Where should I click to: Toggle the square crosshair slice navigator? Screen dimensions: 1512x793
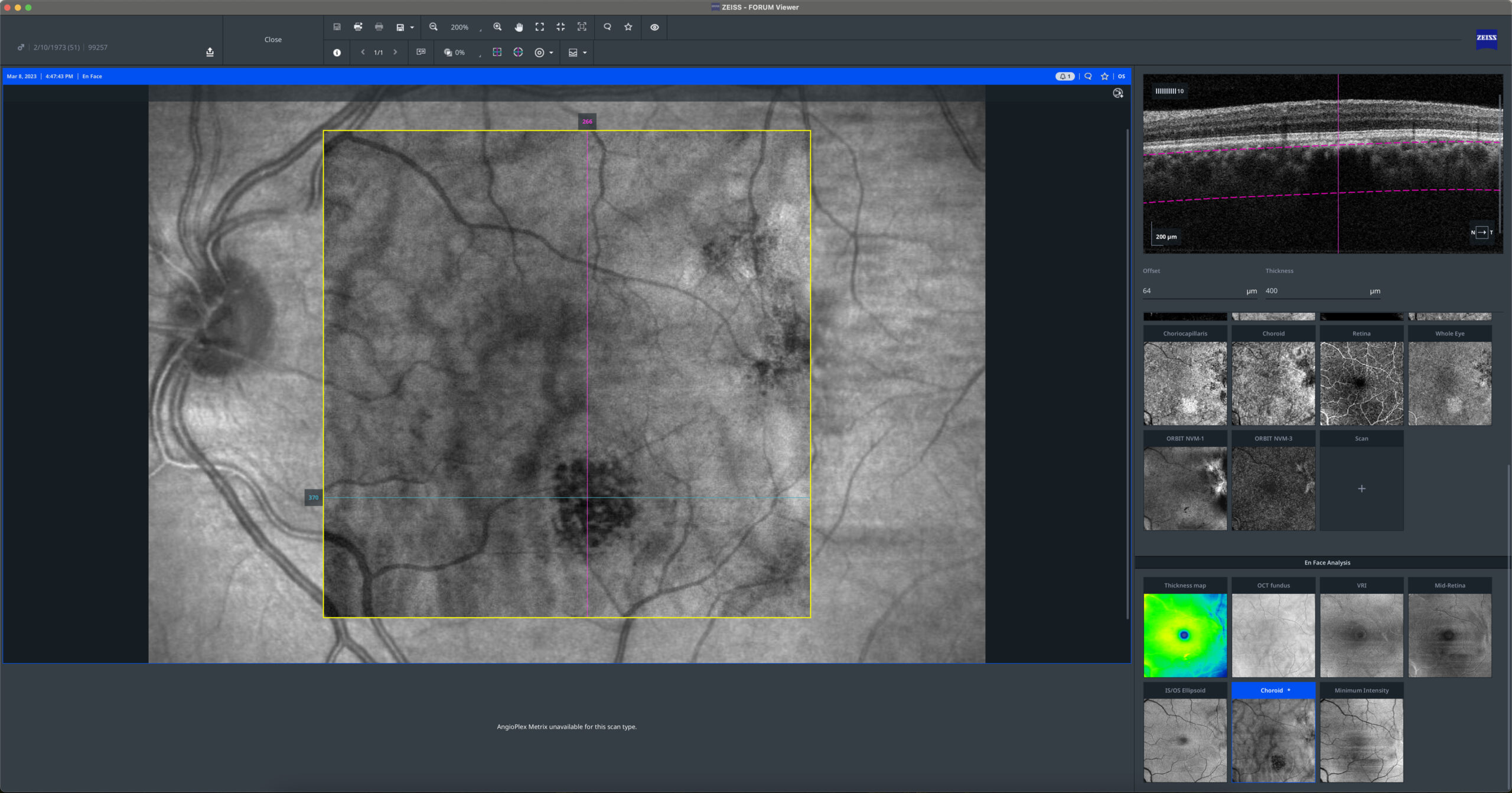click(497, 53)
